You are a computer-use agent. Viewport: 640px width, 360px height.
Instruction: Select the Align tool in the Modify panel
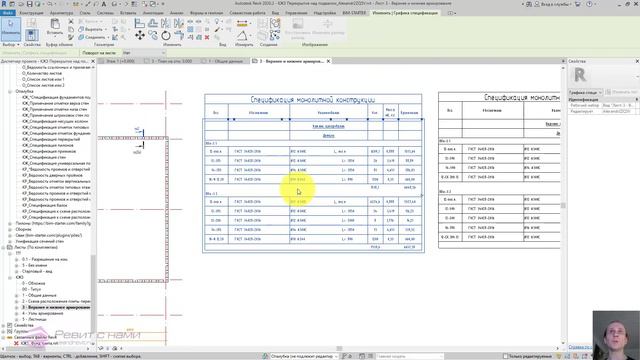[140, 24]
